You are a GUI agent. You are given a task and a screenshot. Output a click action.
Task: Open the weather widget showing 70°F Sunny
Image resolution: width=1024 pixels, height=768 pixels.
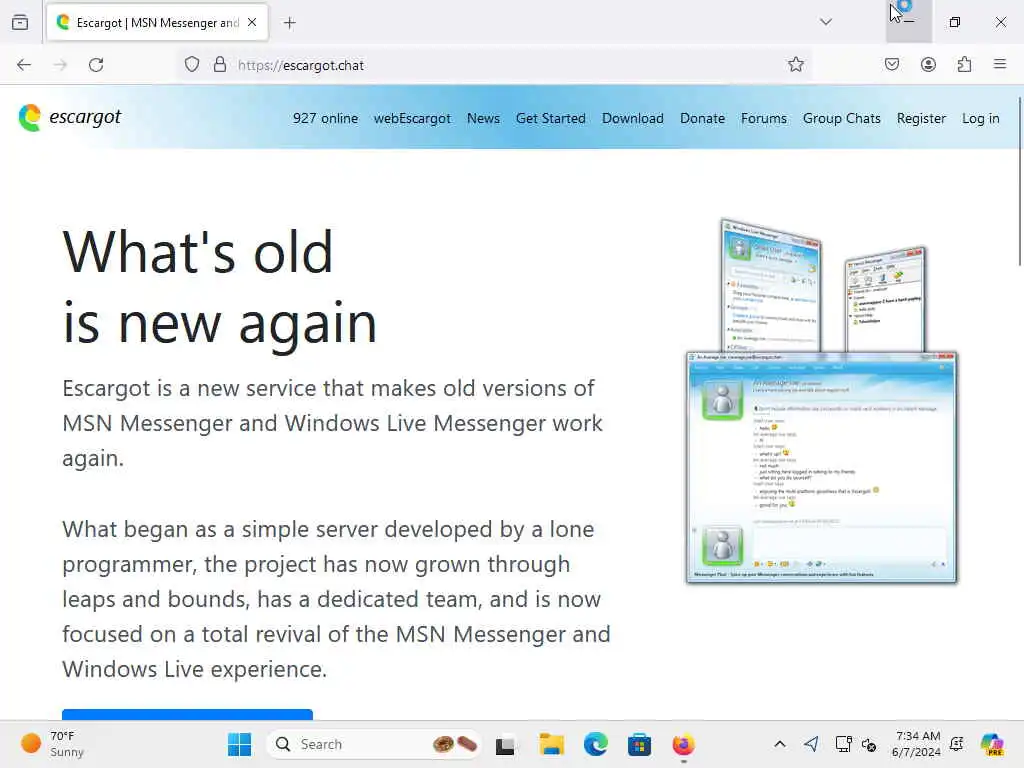(x=53, y=744)
